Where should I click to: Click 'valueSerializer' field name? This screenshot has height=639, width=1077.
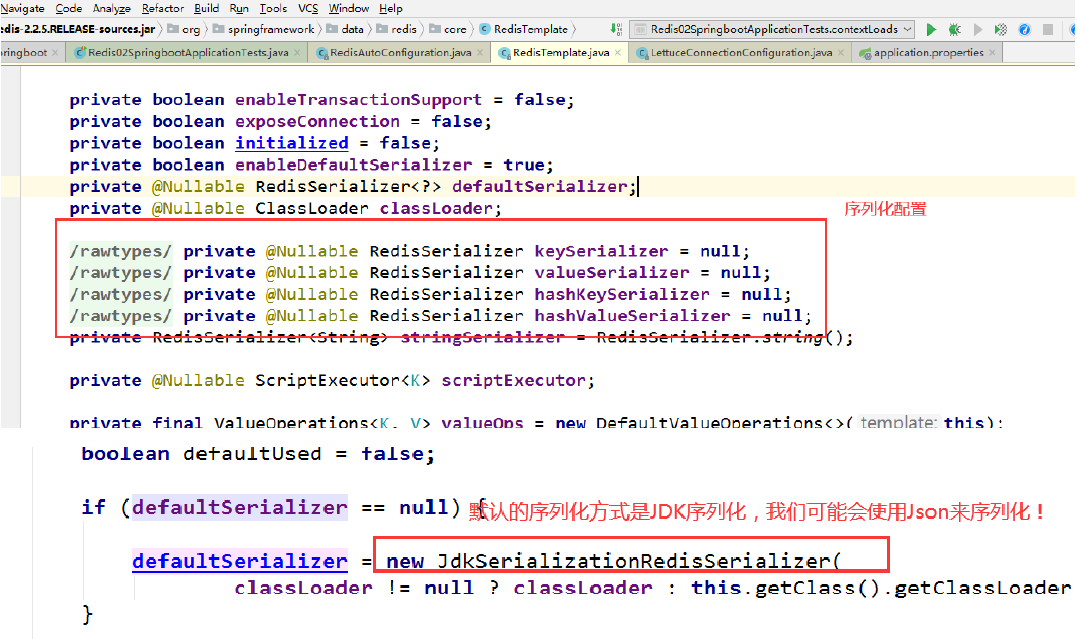tap(611, 273)
